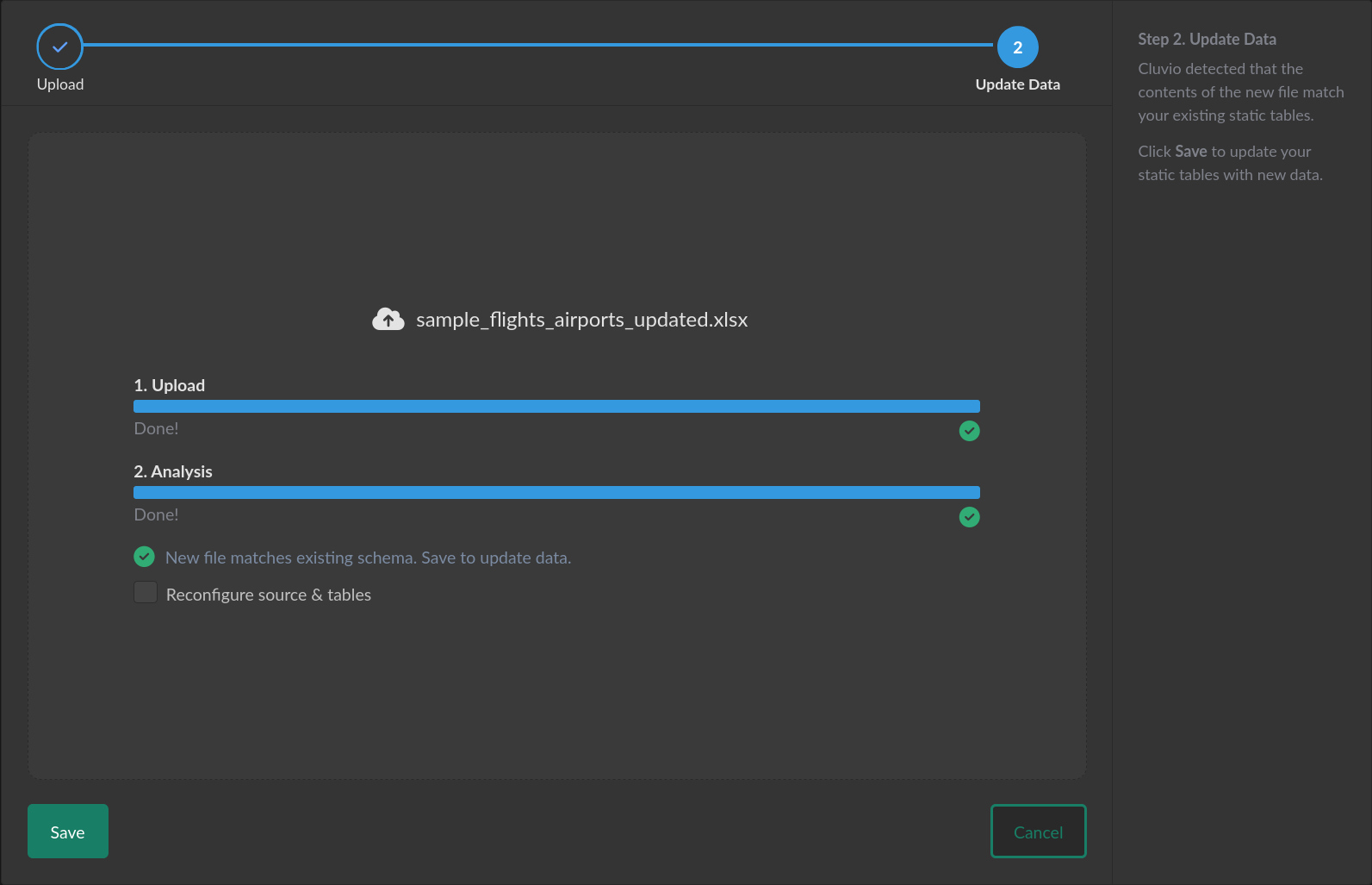Click the green check for Upload done

(969, 431)
